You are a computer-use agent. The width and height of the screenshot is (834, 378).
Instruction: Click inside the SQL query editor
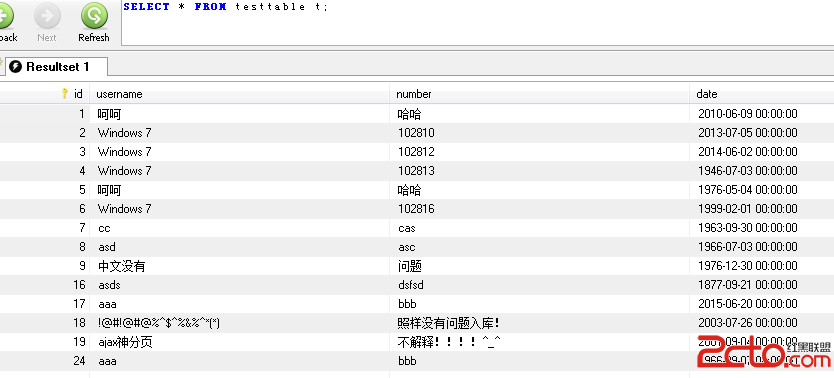(478, 23)
